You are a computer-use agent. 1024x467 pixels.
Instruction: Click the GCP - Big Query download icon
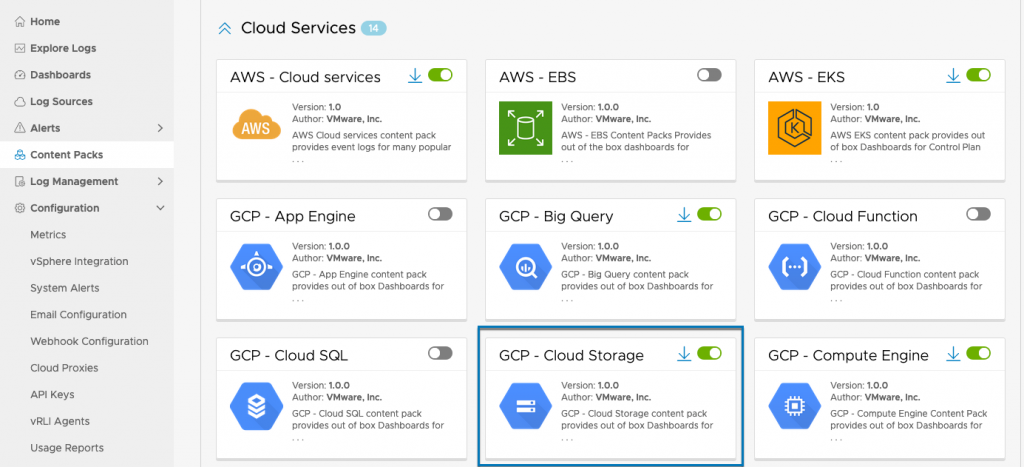coord(684,215)
